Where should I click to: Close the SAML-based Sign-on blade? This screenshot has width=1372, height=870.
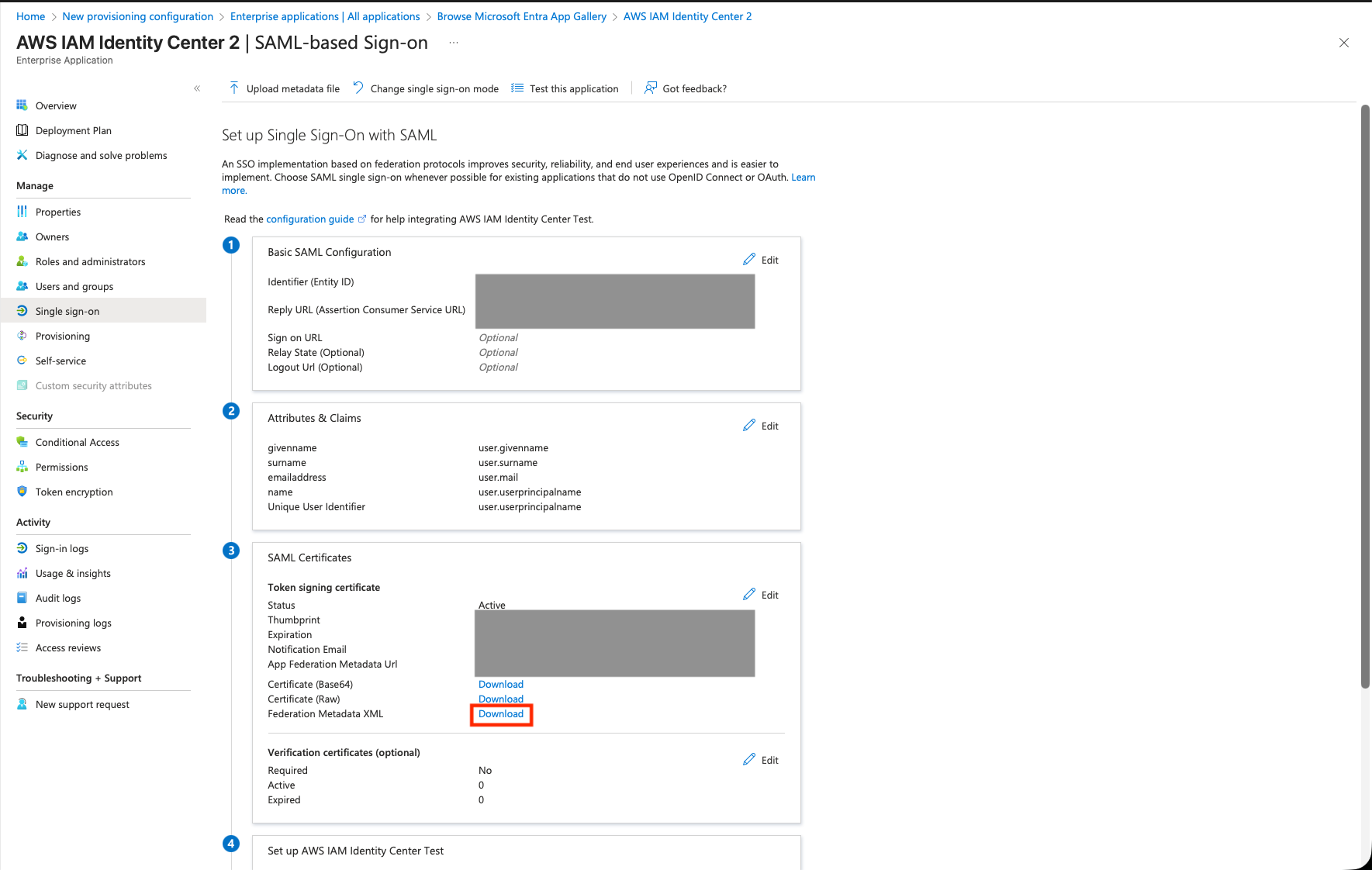1344,43
